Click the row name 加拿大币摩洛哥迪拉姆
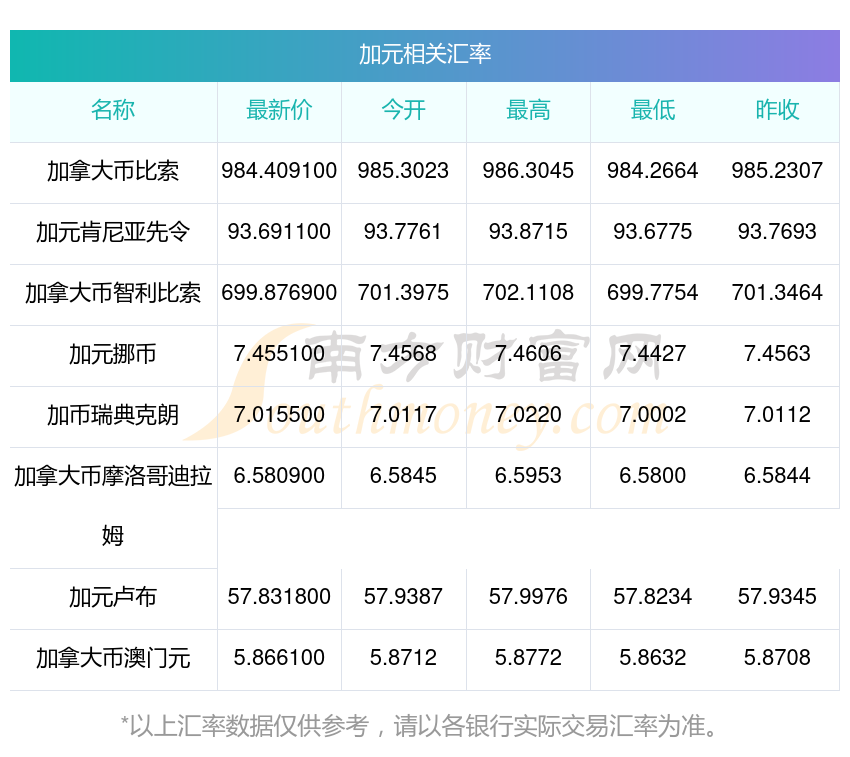The width and height of the screenshot is (850, 757). coord(113,506)
